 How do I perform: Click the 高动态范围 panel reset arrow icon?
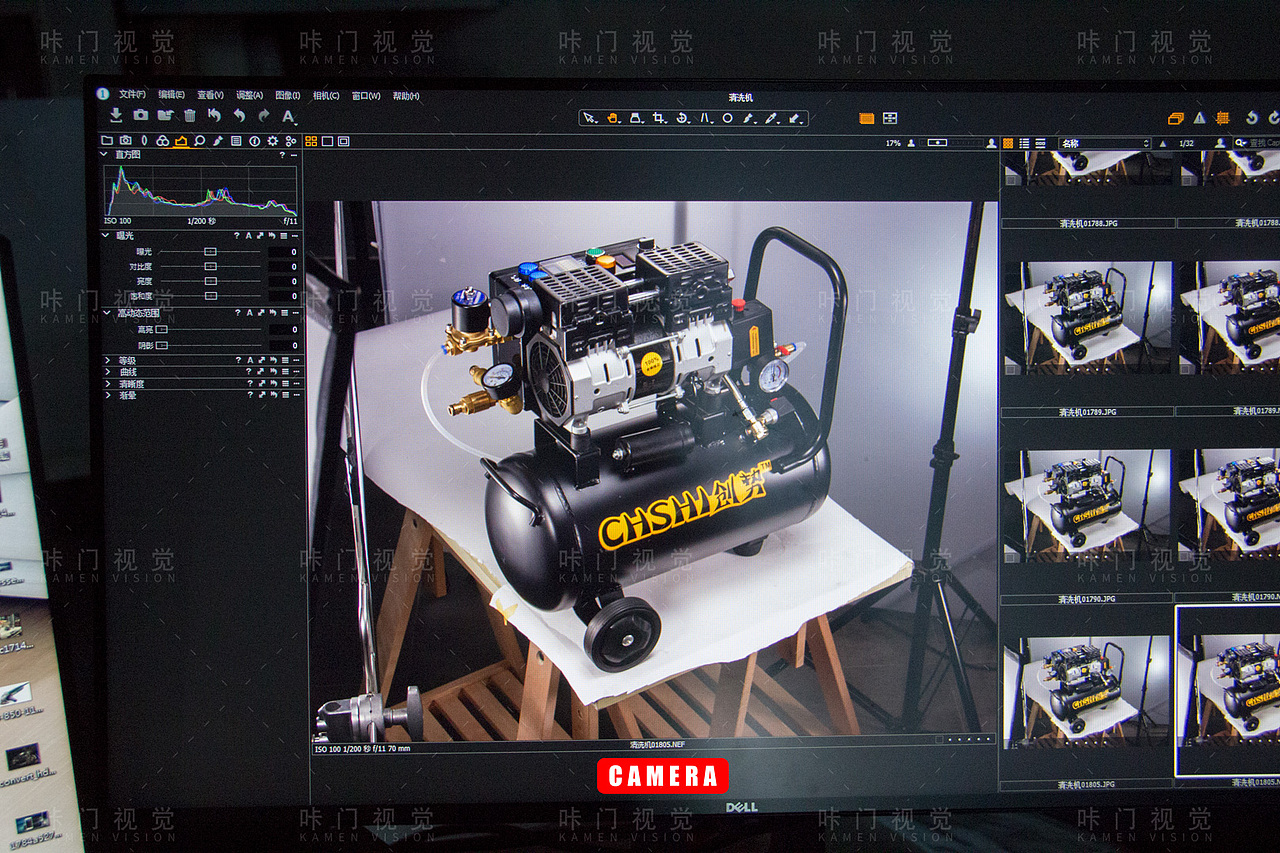(x=272, y=313)
